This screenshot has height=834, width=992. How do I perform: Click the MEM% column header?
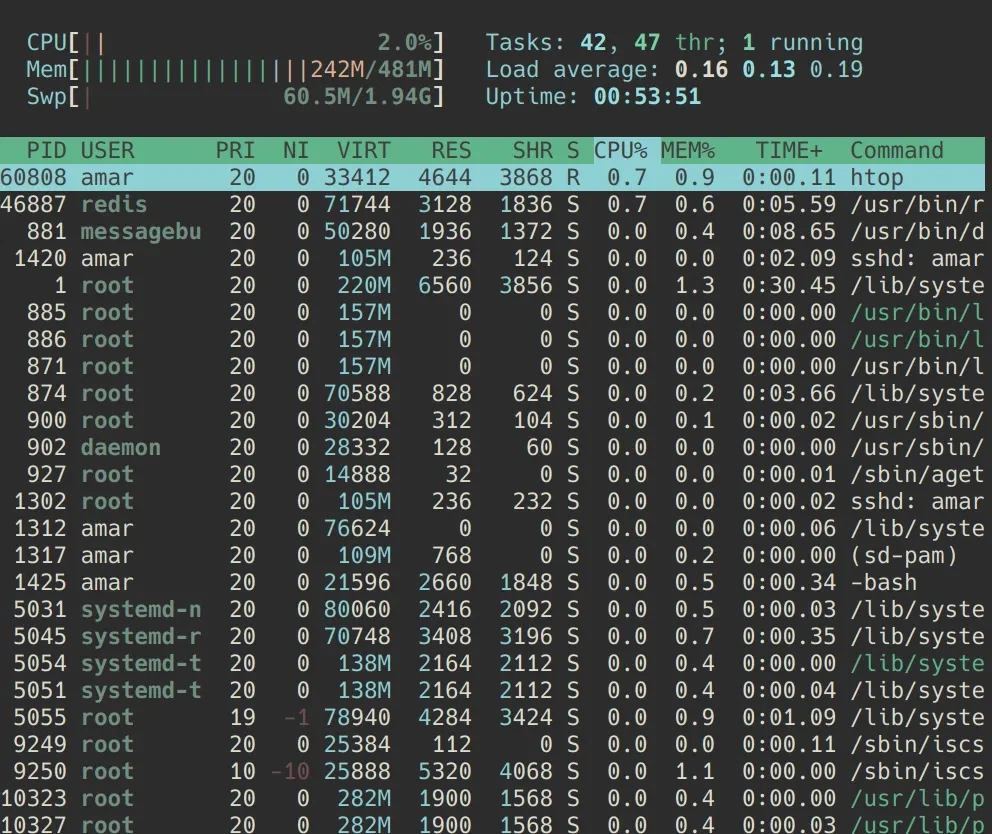point(688,151)
